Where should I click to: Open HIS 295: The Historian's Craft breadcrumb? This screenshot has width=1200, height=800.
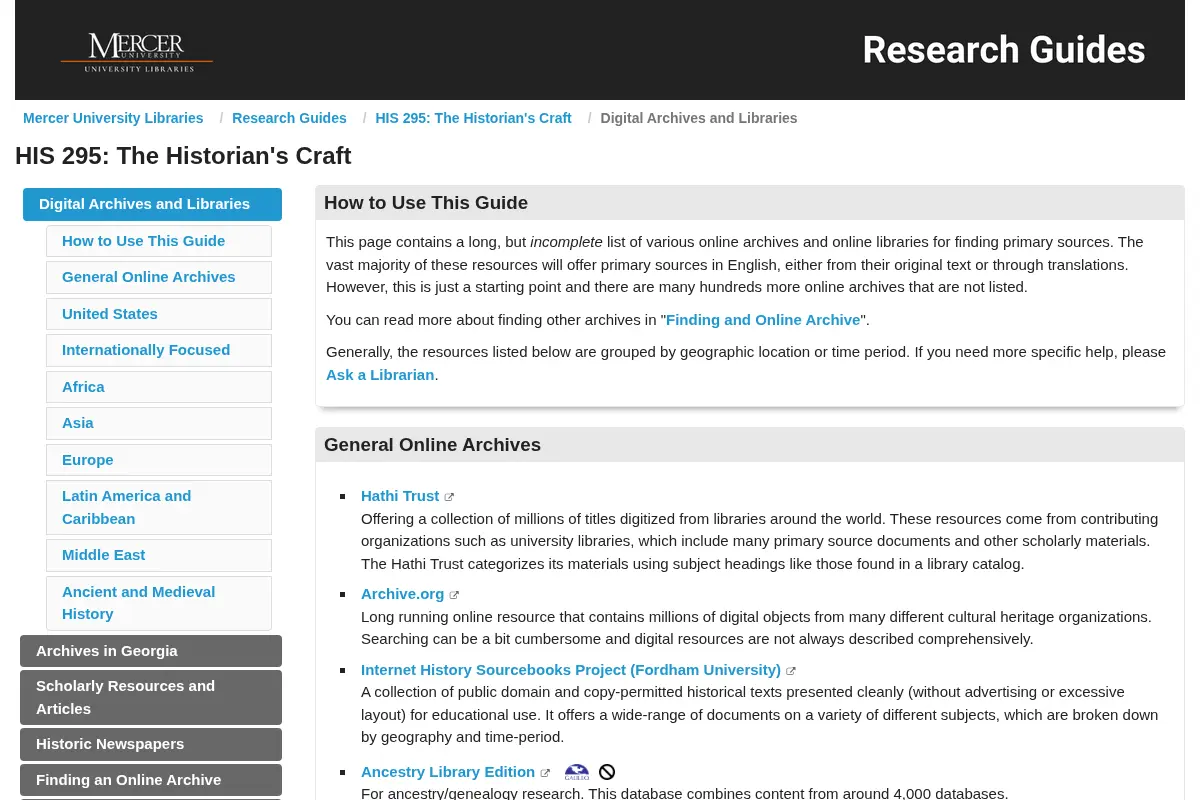tap(473, 118)
